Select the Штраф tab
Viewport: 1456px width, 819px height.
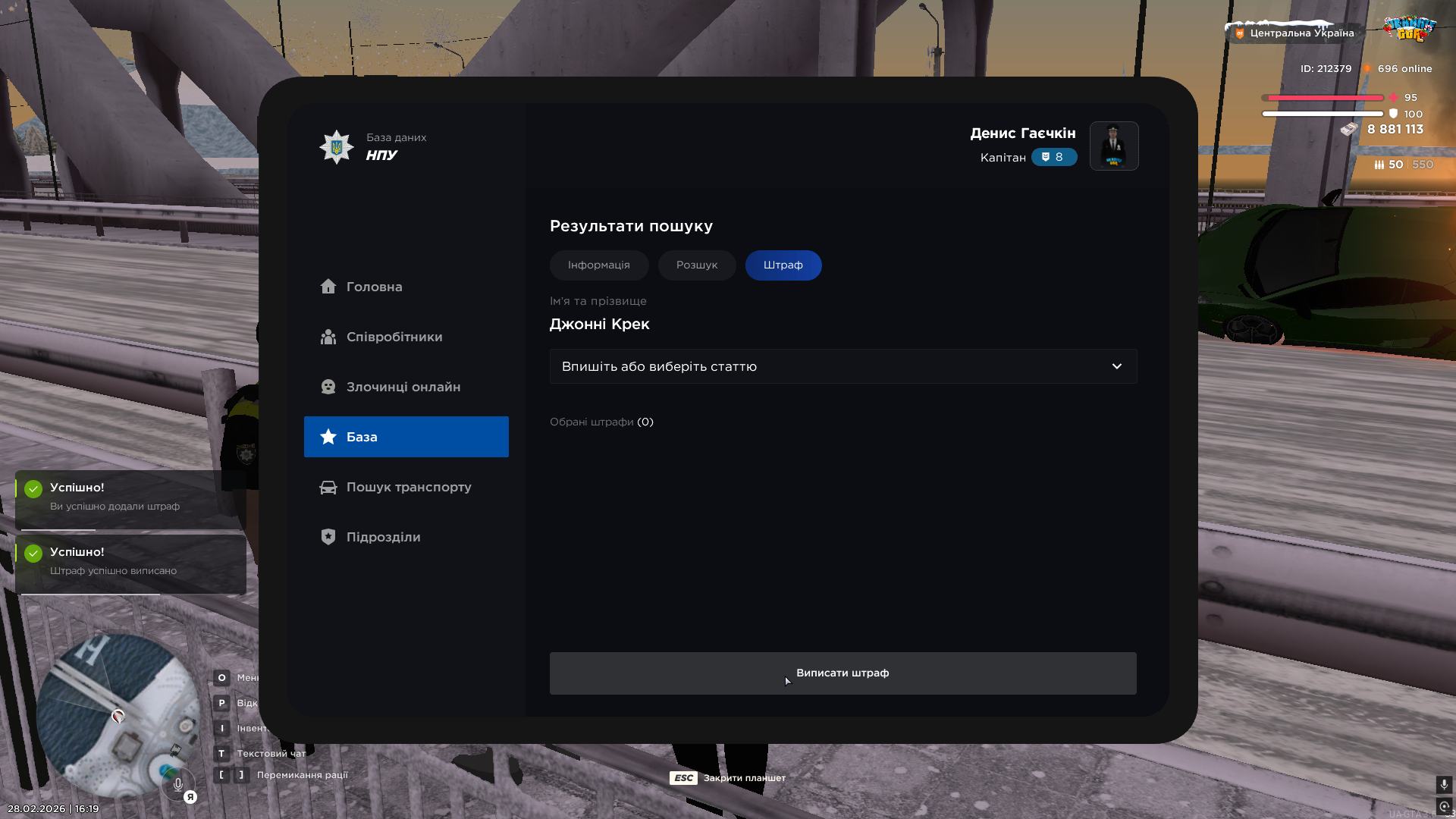(x=783, y=265)
